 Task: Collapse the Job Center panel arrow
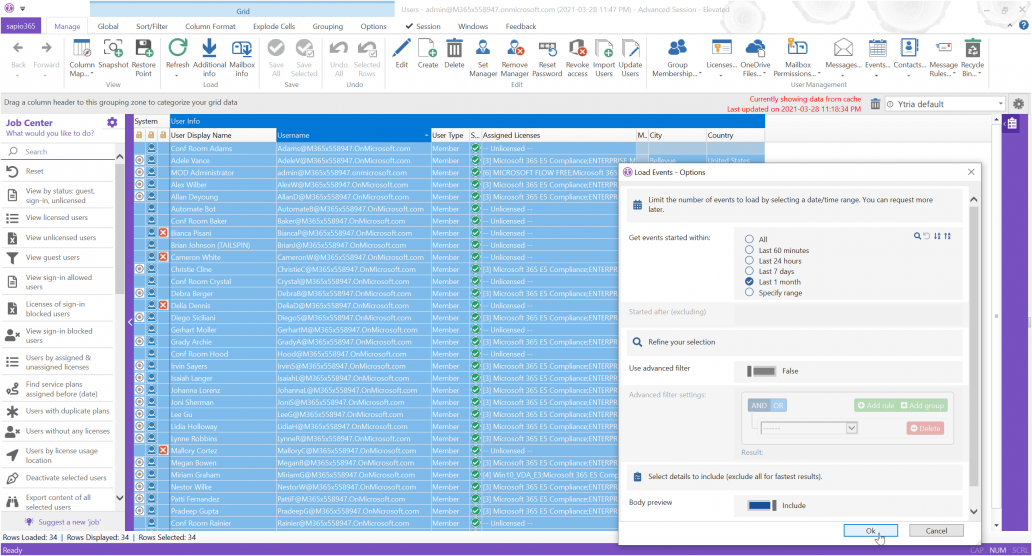tap(130, 322)
